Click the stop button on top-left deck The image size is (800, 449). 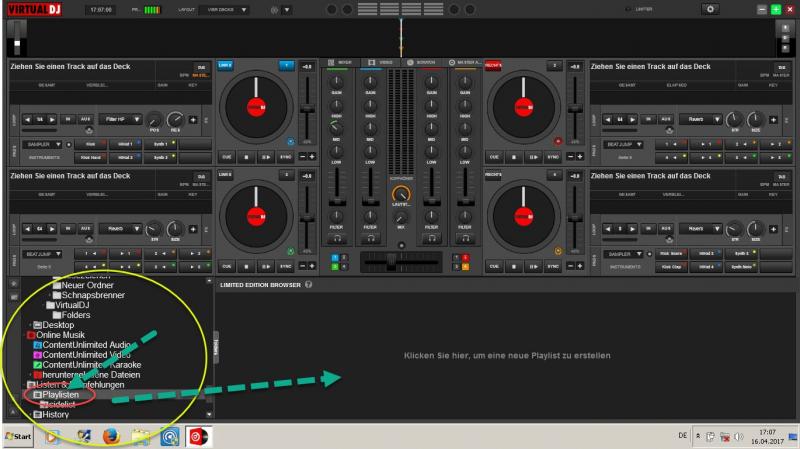[246, 157]
